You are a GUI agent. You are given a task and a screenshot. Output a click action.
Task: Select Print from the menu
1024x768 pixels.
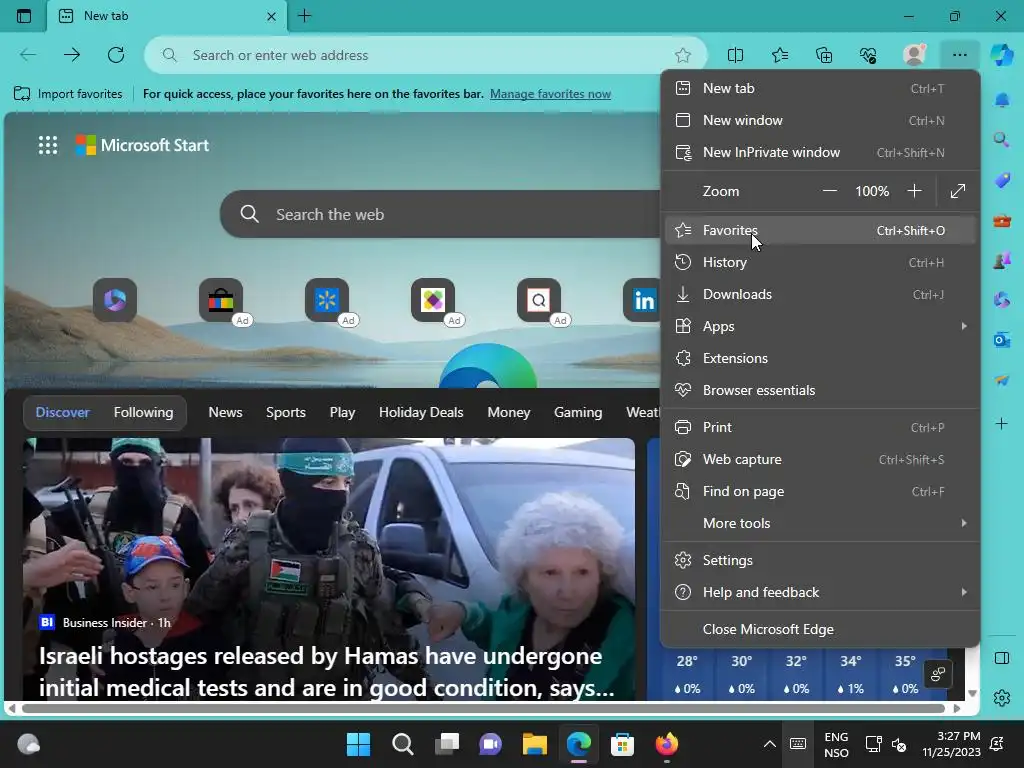point(820,428)
